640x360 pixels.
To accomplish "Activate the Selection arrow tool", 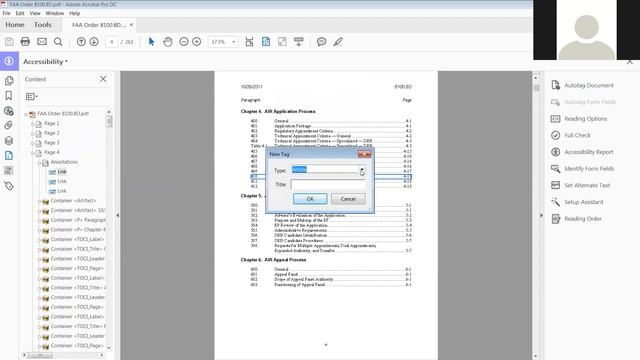I will coord(151,42).
